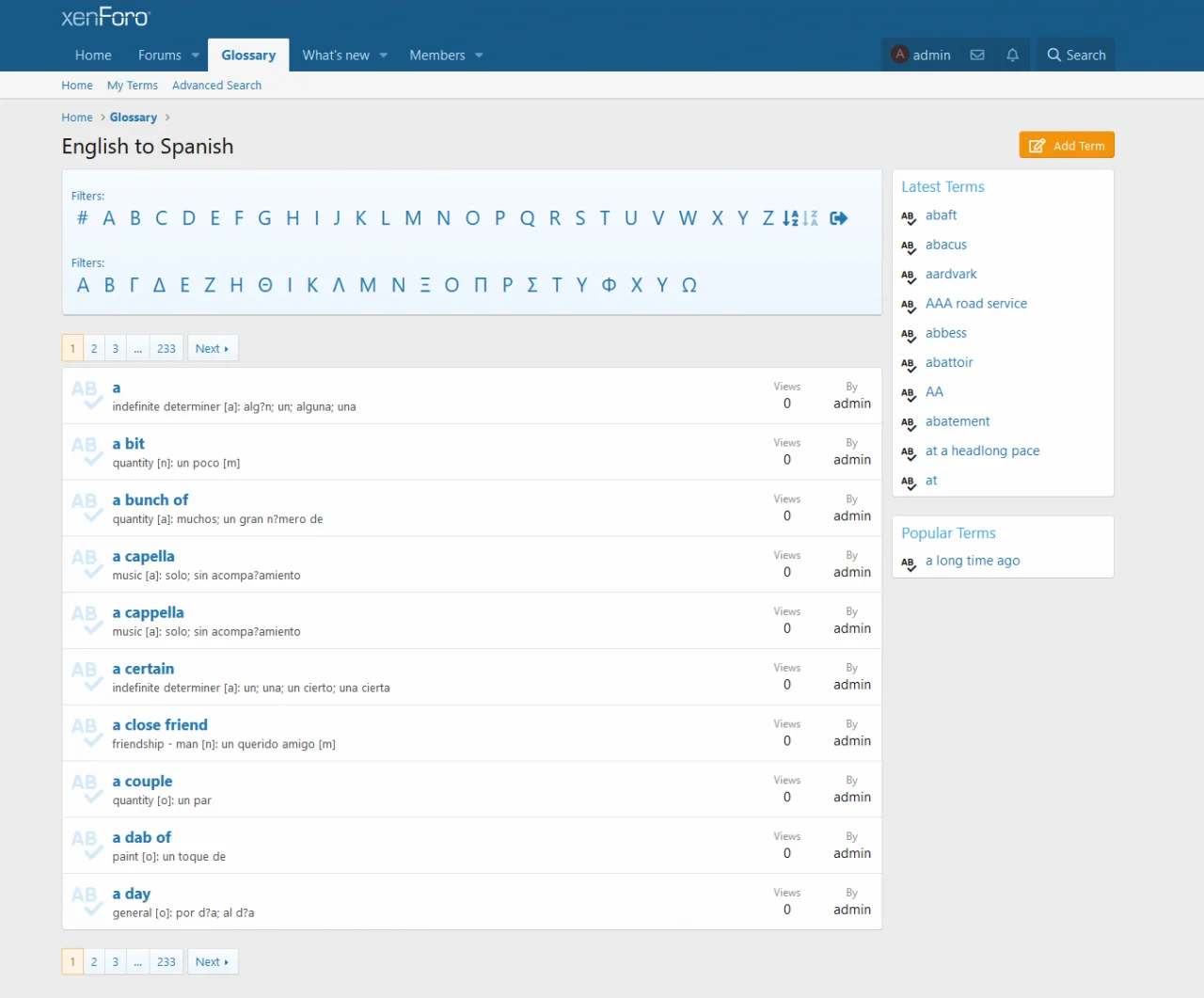Sort terms A to Z ascending

pyautogui.click(x=790, y=218)
